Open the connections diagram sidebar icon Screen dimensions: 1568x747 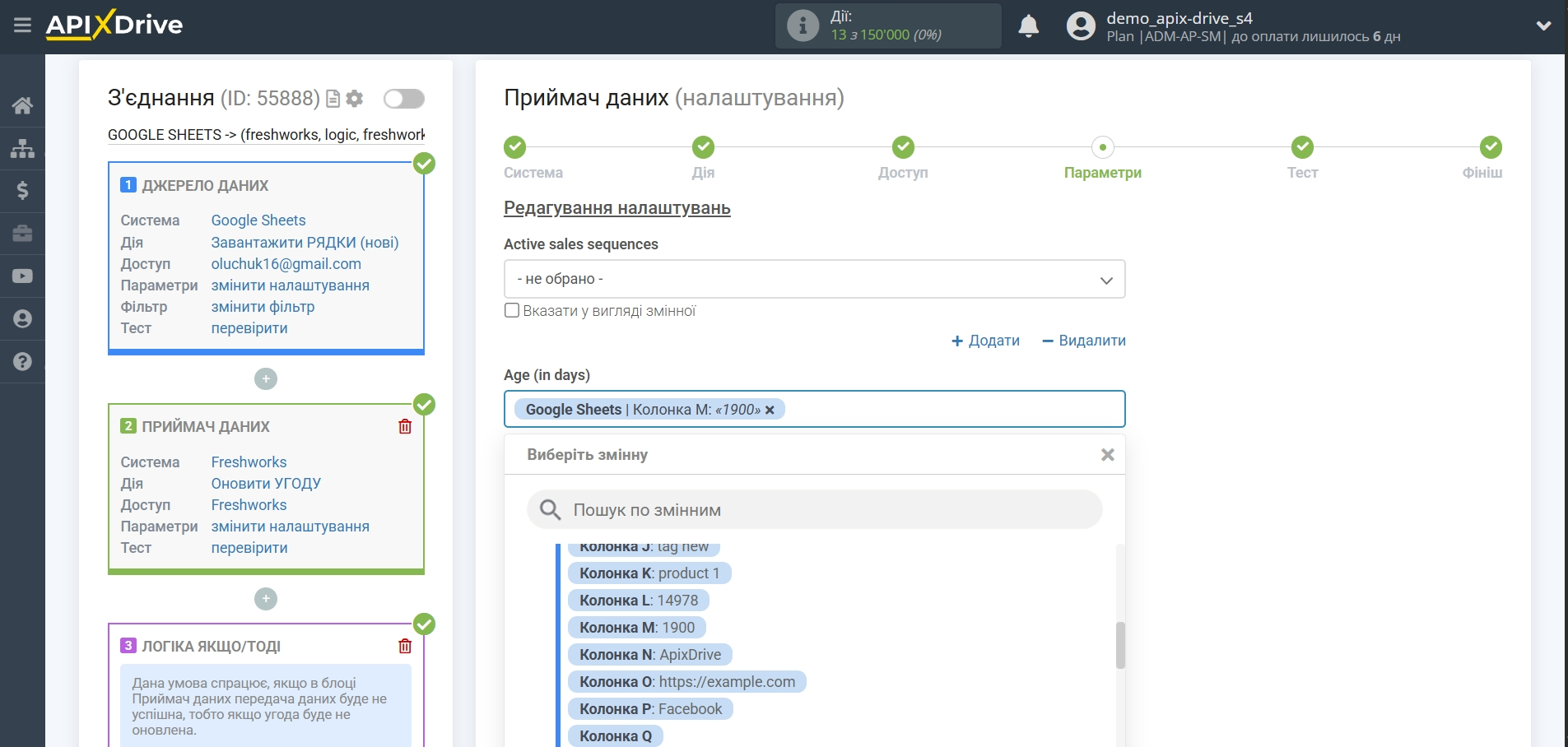point(22,148)
